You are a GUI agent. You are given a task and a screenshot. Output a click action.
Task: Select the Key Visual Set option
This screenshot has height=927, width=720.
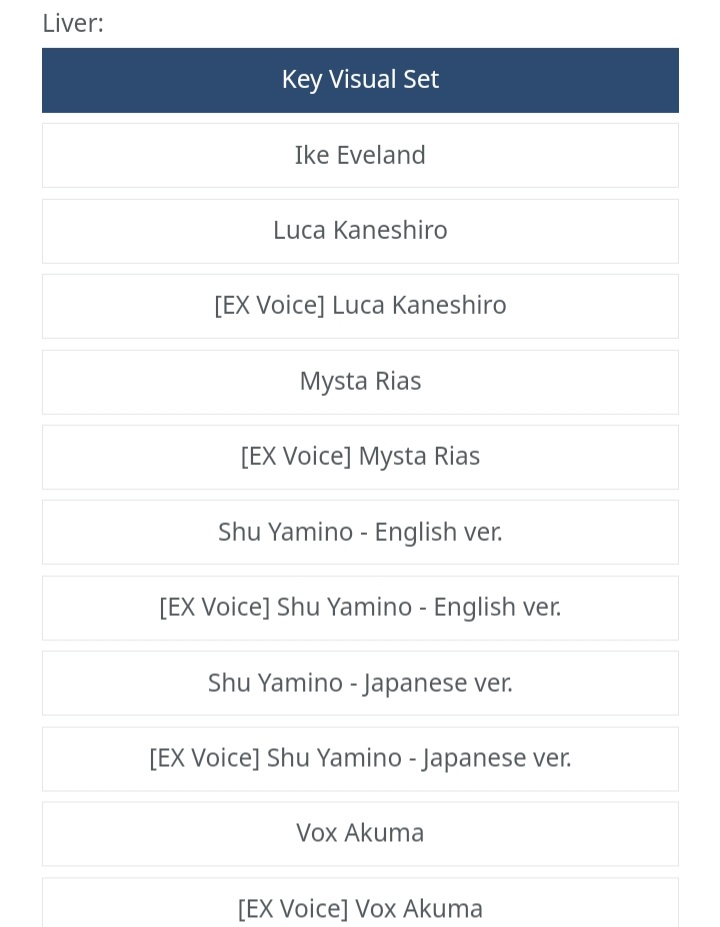(360, 80)
